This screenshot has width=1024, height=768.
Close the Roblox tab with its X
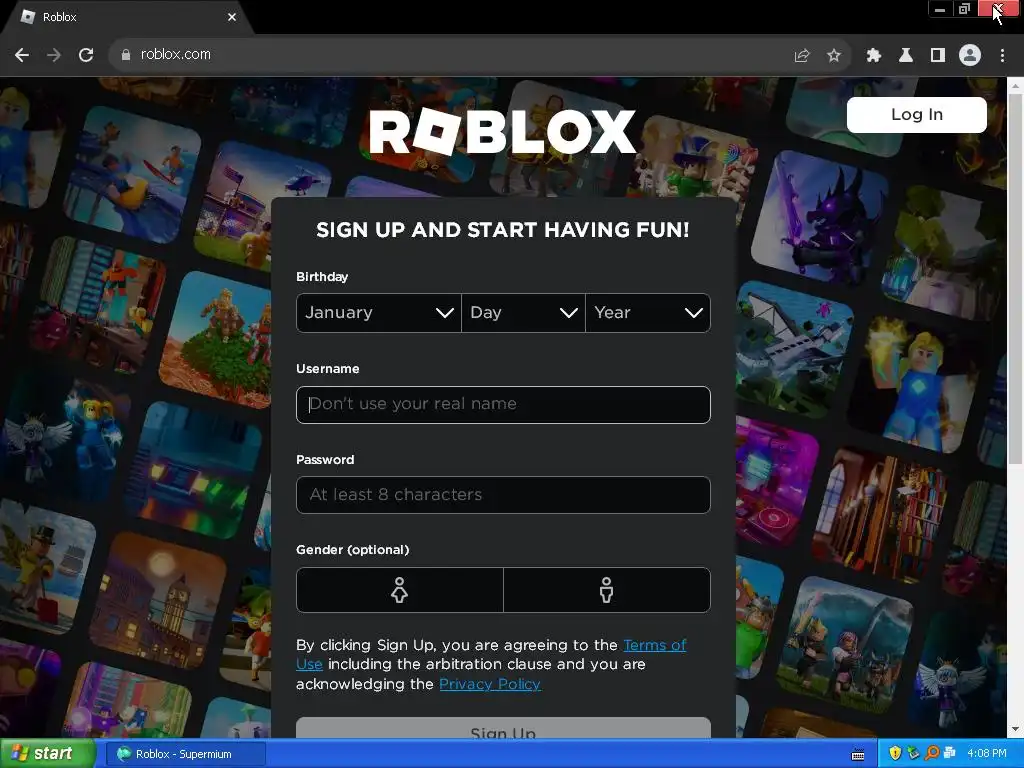[x=232, y=17]
